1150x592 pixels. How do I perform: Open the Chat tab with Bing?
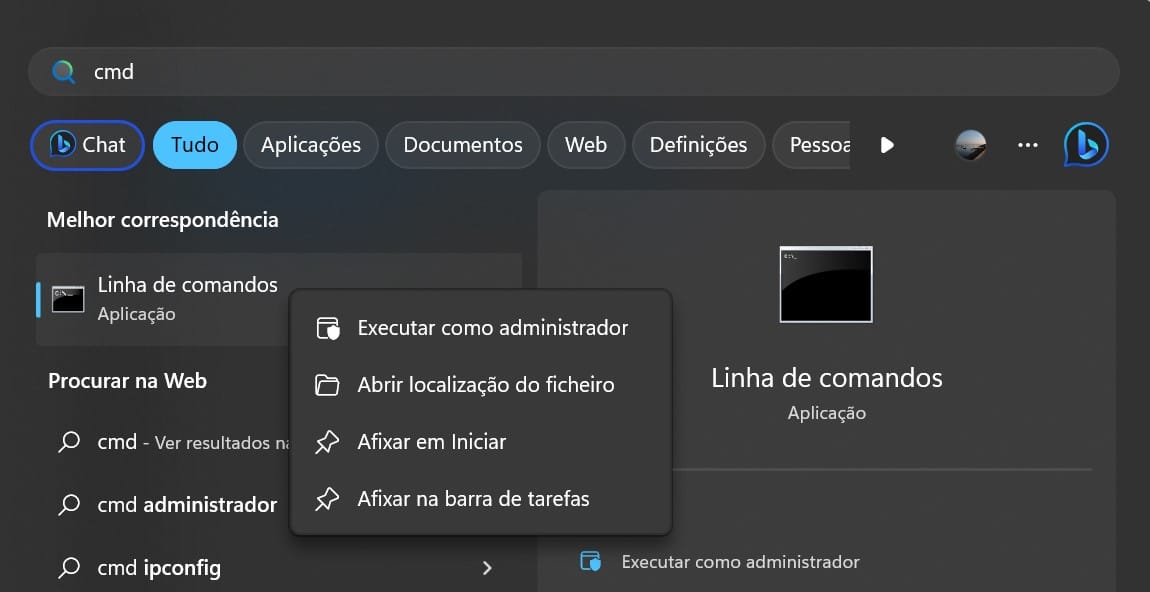click(x=88, y=145)
